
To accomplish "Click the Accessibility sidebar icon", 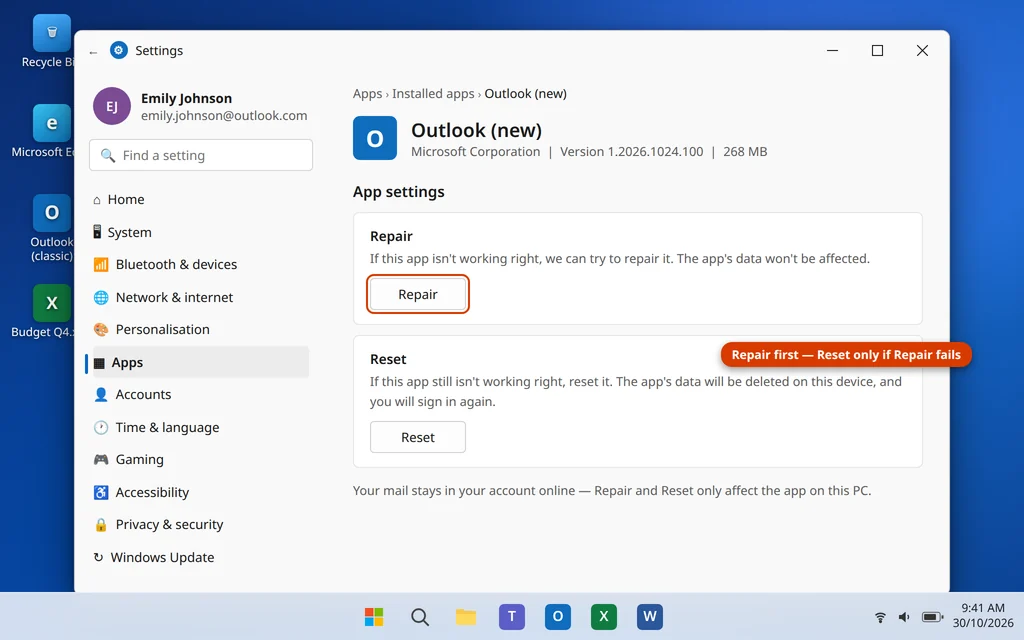I will (x=101, y=492).
